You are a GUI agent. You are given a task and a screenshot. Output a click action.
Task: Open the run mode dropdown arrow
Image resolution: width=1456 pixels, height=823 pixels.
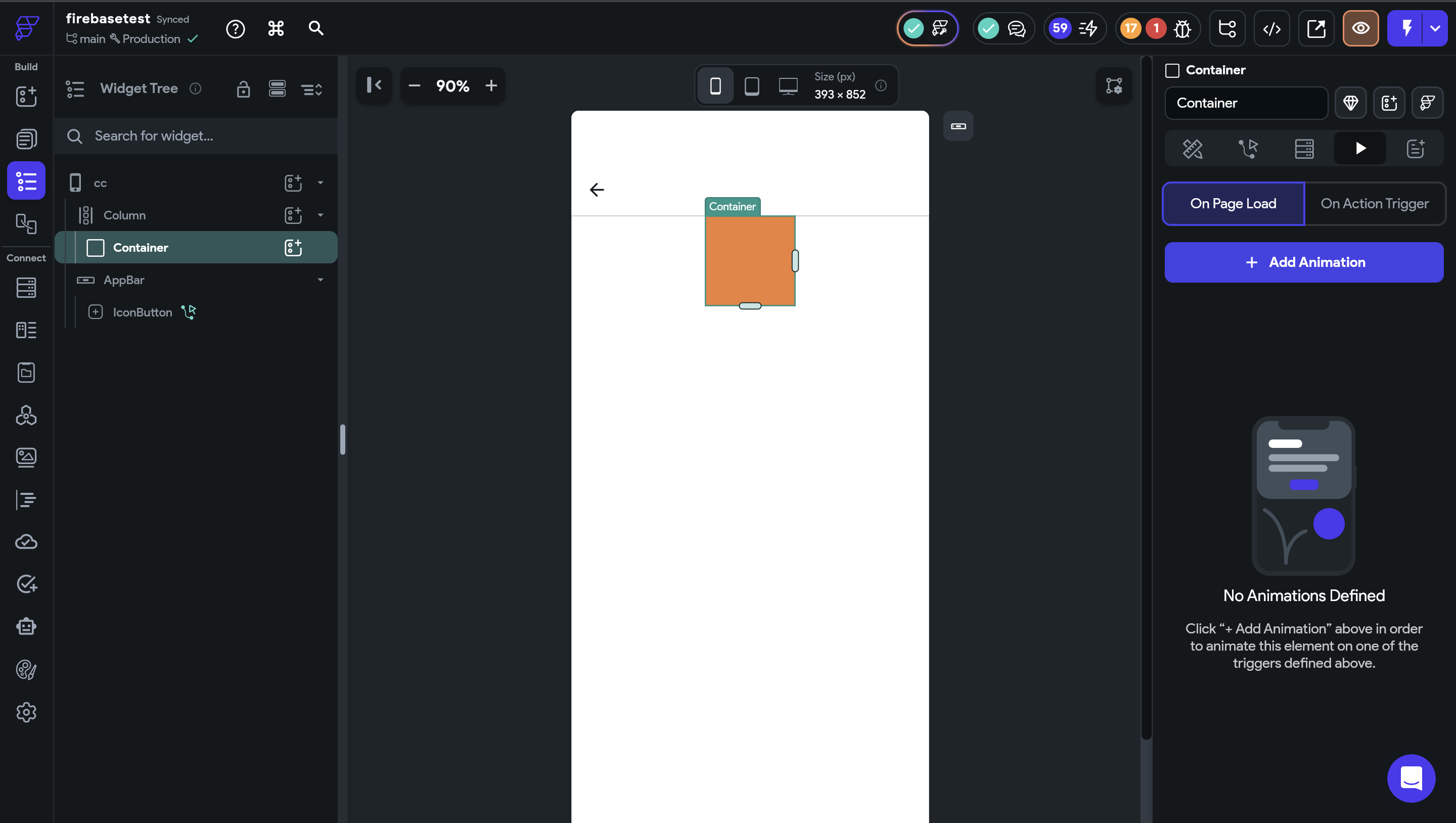coord(1435,28)
